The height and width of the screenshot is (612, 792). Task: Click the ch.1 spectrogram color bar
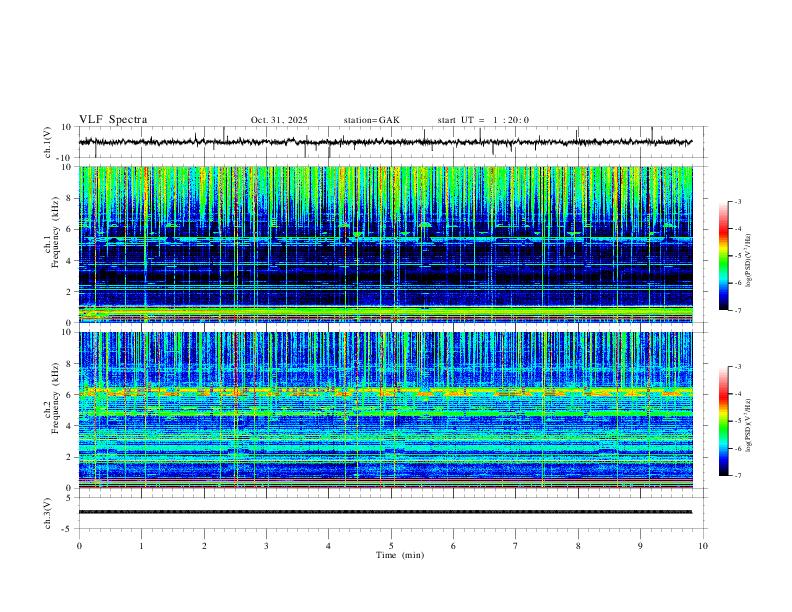[723, 256]
